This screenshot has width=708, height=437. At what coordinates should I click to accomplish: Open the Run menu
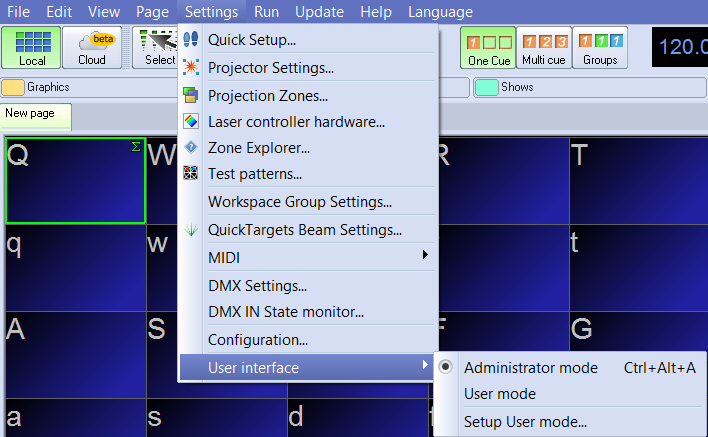[266, 12]
